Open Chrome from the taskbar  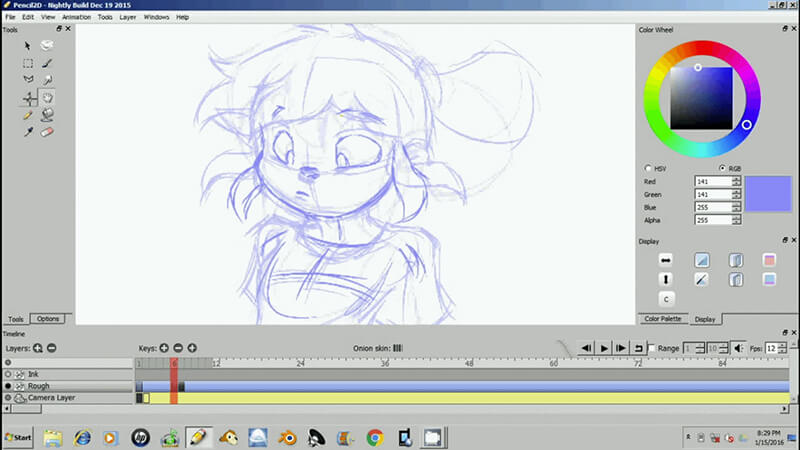374,438
